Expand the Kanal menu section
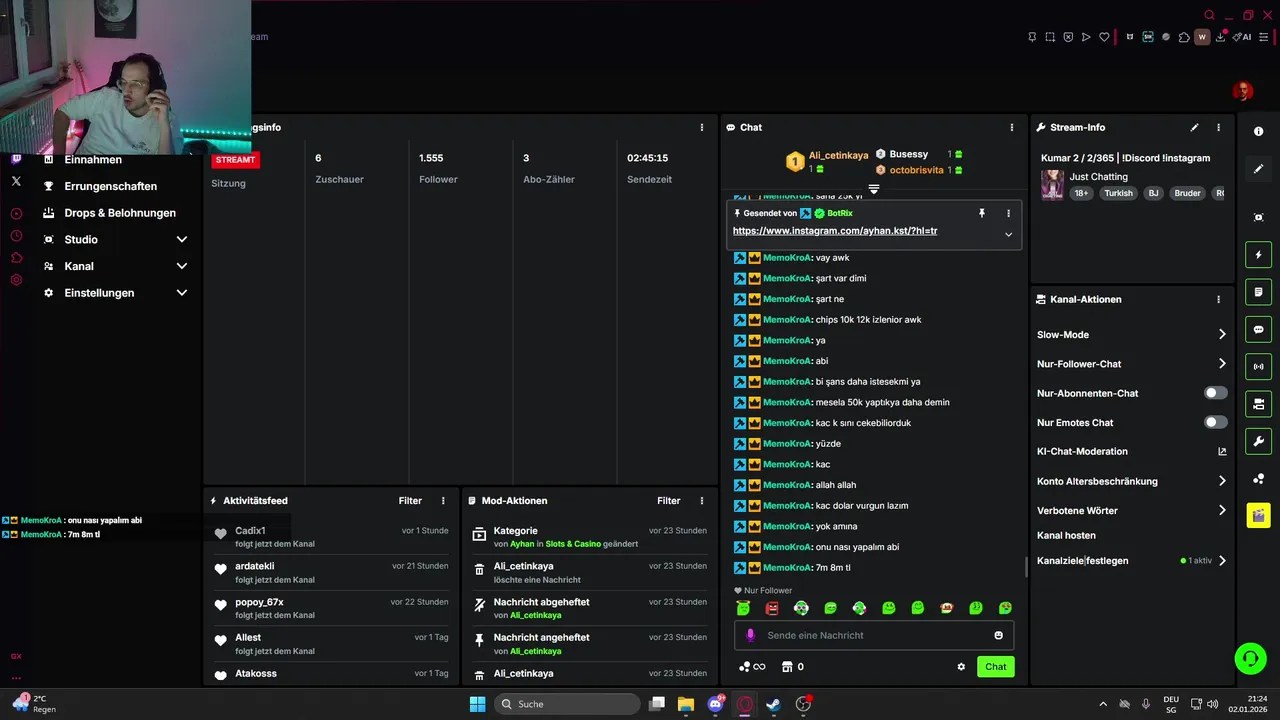 [x=182, y=266]
